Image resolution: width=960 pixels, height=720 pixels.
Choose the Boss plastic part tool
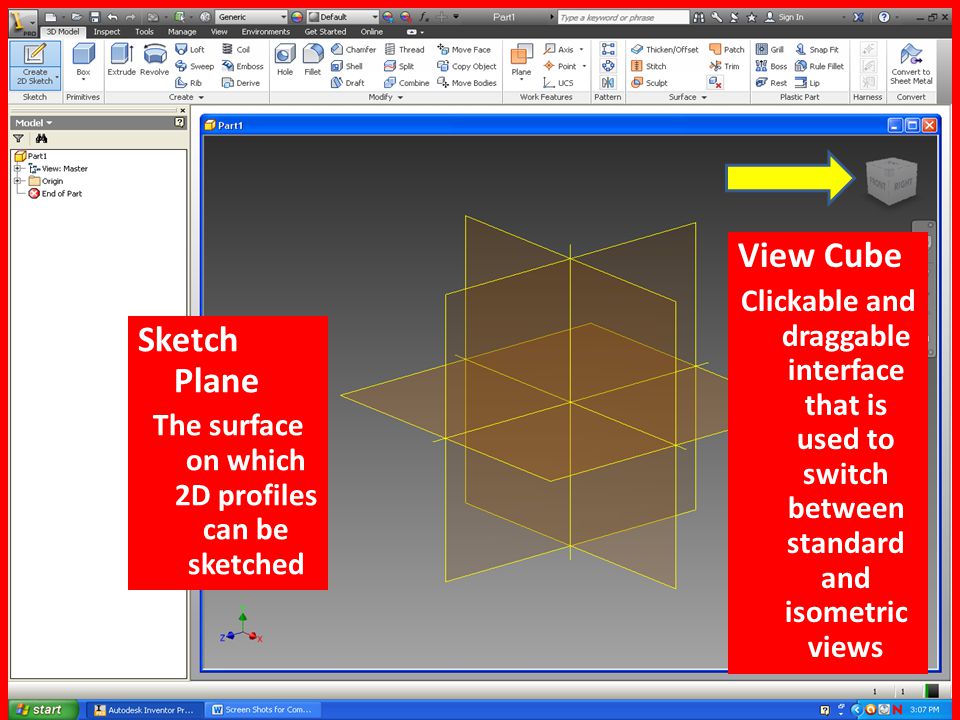pyautogui.click(x=771, y=66)
